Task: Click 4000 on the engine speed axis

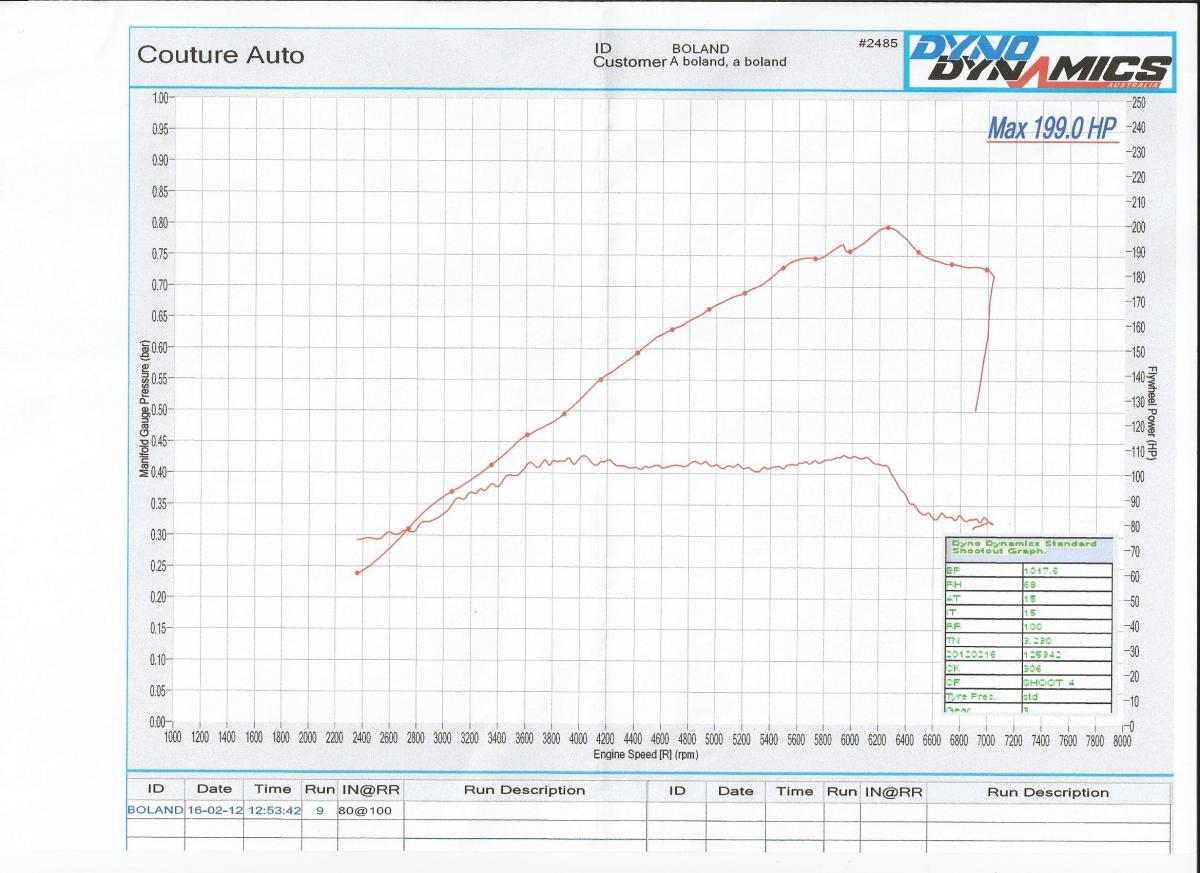Action: [x=578, y=738]
